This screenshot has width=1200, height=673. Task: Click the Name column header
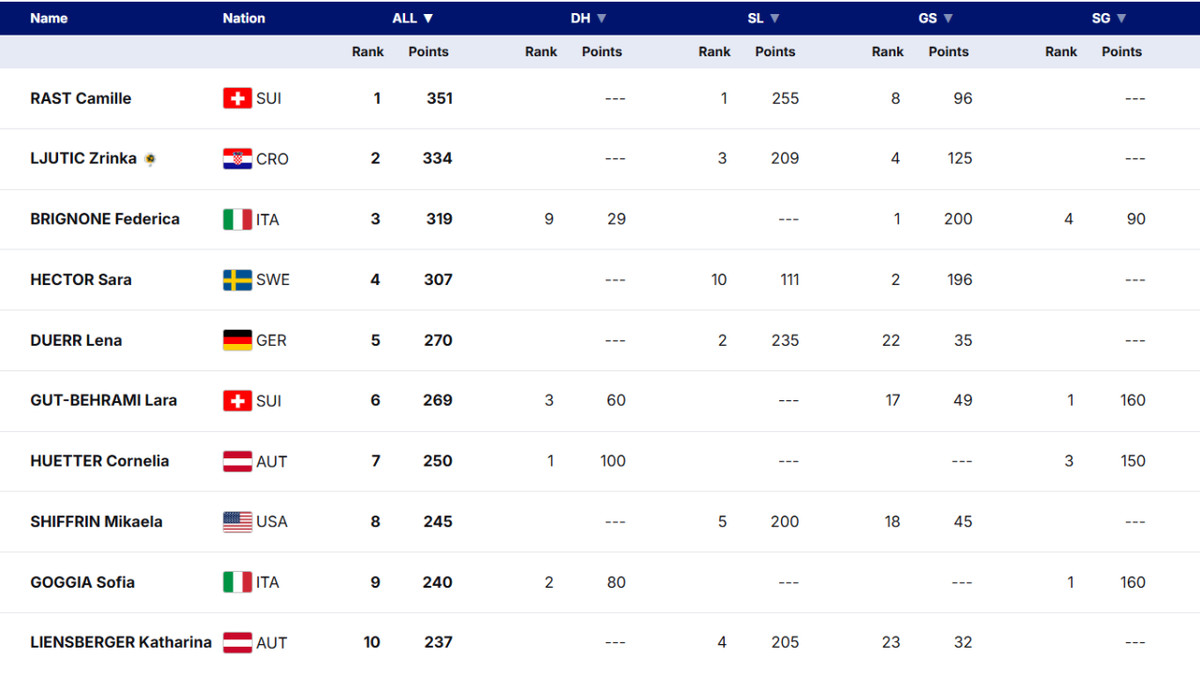[48, 18]
